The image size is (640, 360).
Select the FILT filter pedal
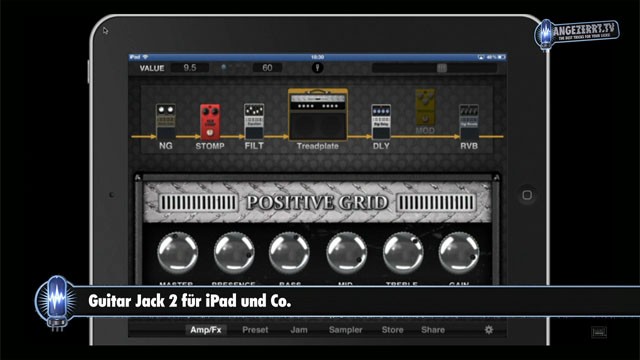[x=254, y=122]
